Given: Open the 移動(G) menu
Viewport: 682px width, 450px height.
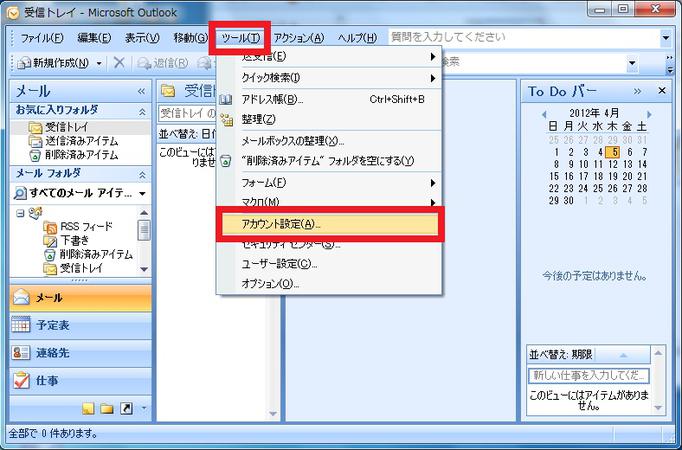Looking at the screenshot, I should (191, 38).
